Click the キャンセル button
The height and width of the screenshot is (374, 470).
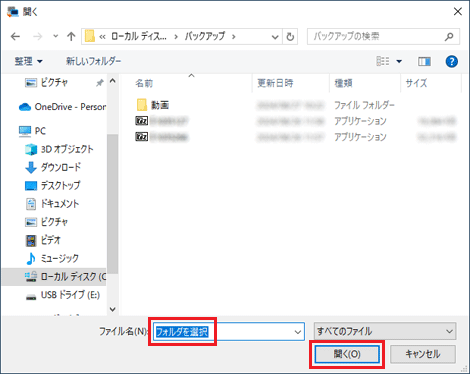(423, 354)
